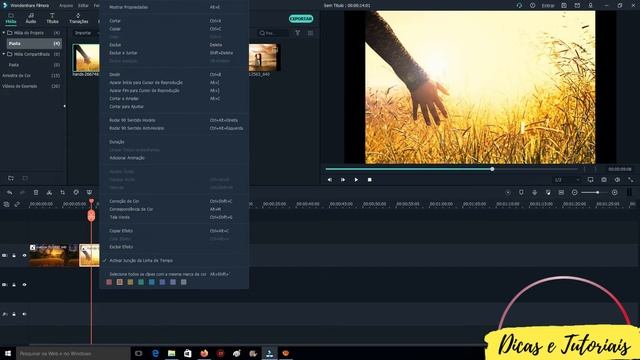640x360 pixels.
Task: Toggle the link chain icon left of ruler
Action: 17,204
